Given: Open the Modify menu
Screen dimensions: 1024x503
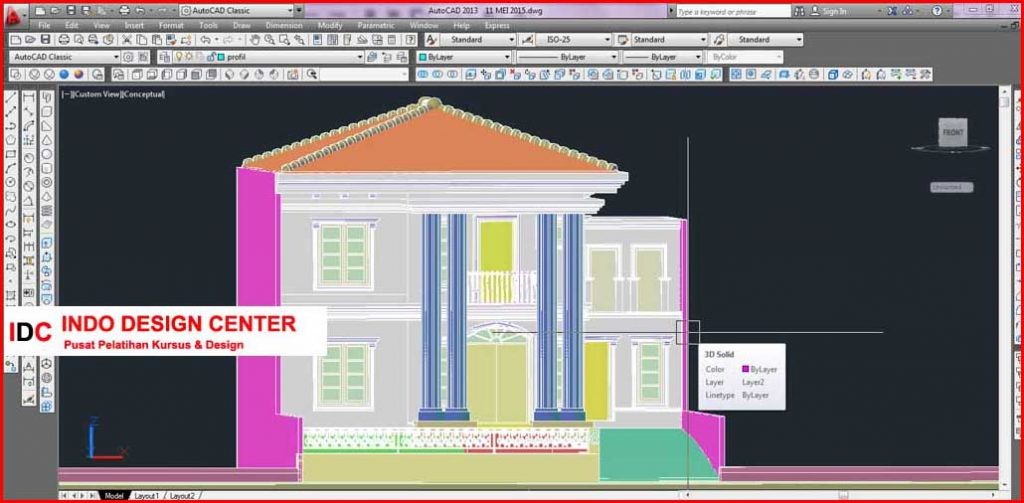Looking at the screenshot, I should click(330, 25).
